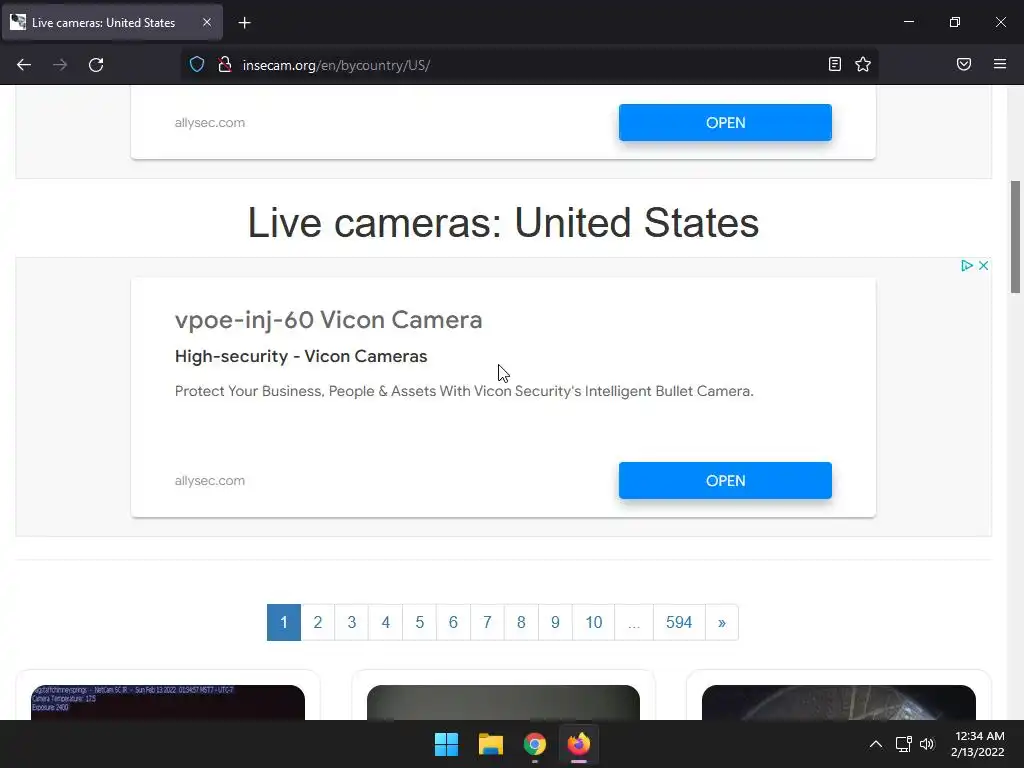Click the Vicon ad description text
The image size is (1024, 768).
pyautogui.click(x=464, y=391)
